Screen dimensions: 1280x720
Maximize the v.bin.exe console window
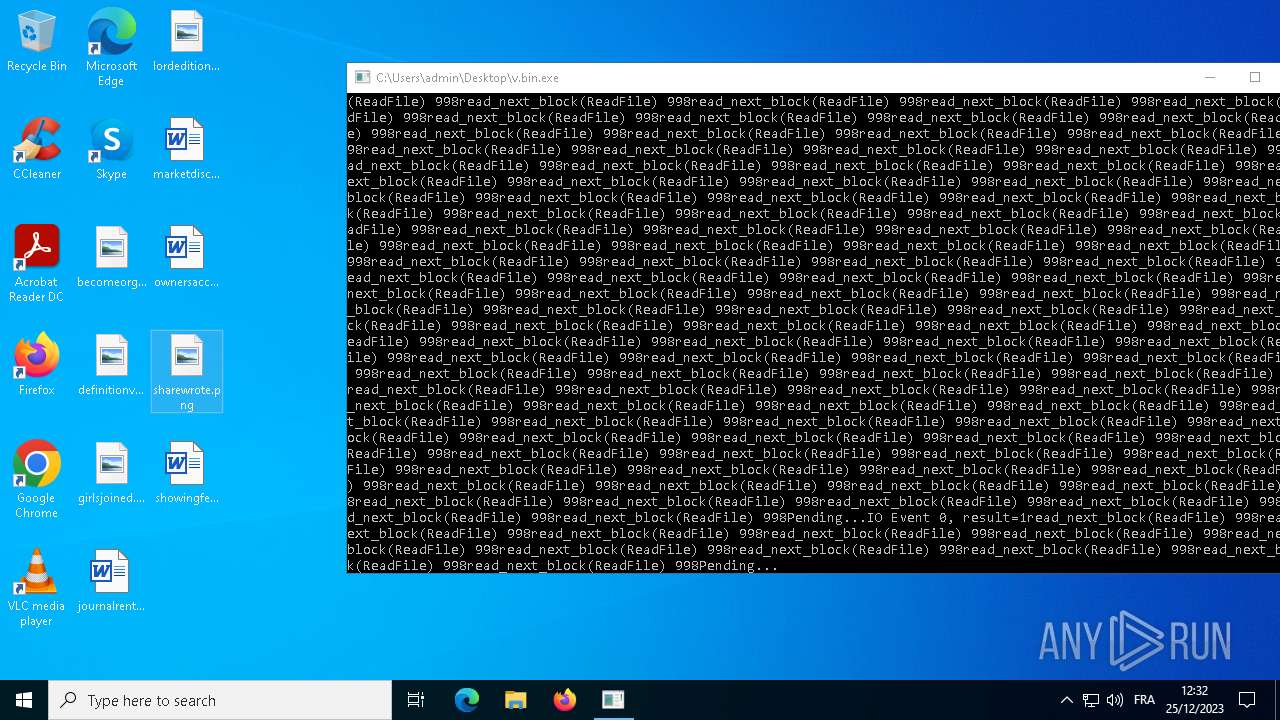tap(1255, 78)
